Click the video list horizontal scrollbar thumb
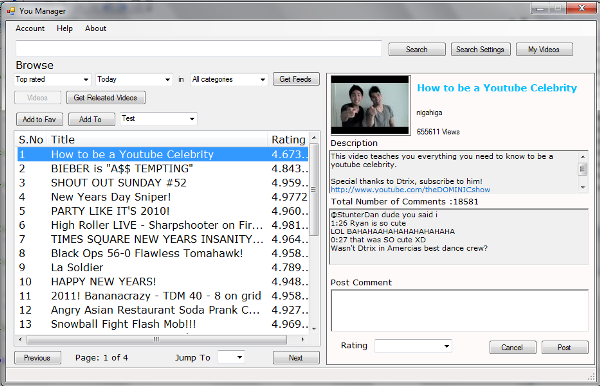600x386 pixels. pyautogui.click(x=156, y=339)
